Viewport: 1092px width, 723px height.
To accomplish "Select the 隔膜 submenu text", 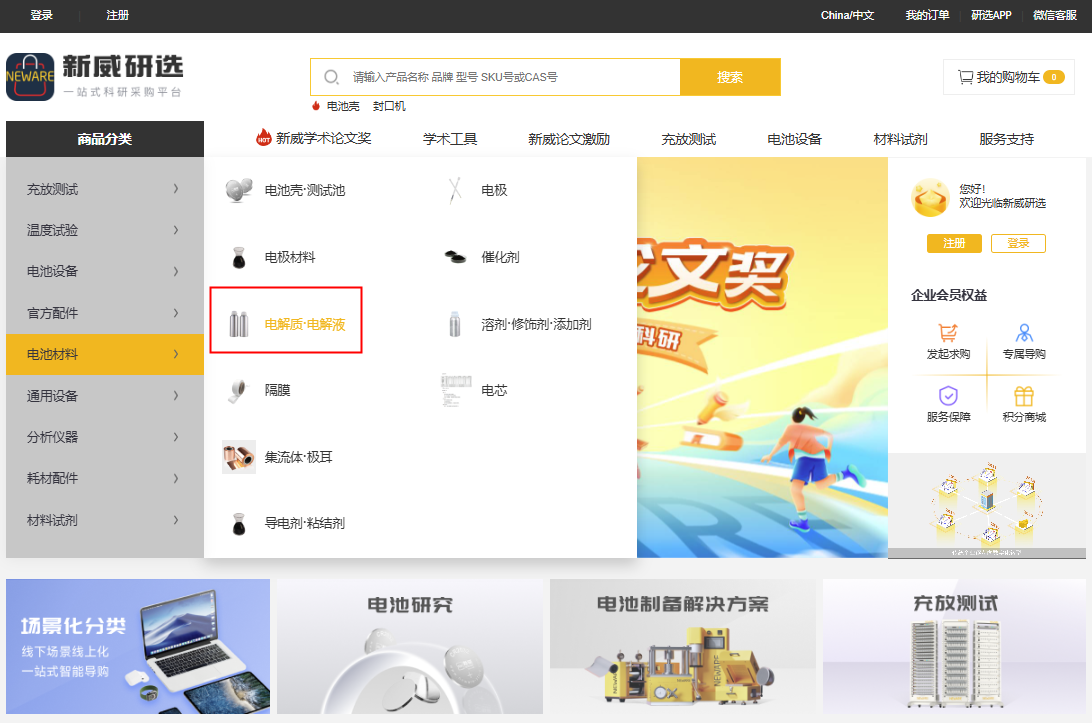I will point(277,390).
